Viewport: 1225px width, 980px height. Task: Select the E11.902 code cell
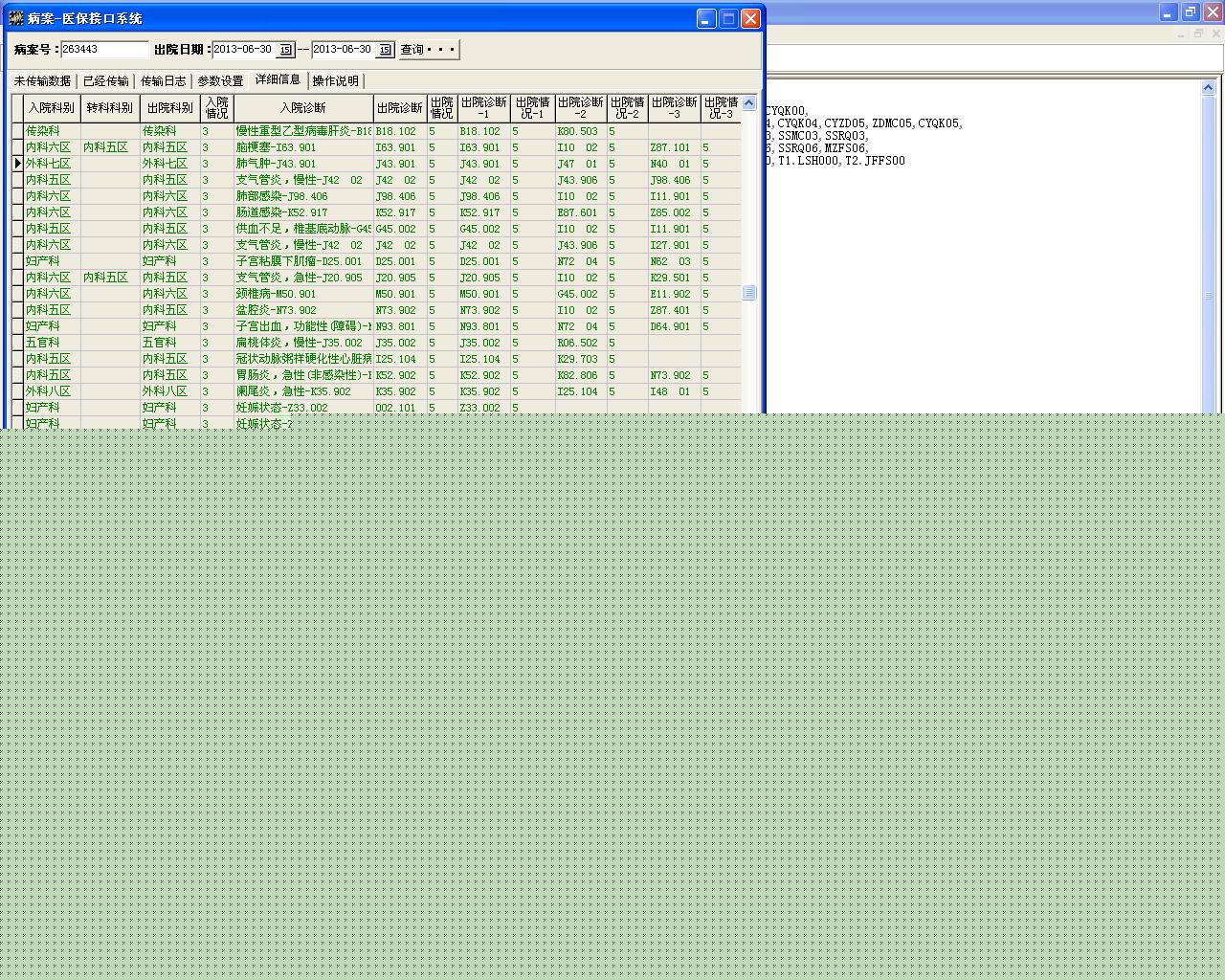pos(674,294)
